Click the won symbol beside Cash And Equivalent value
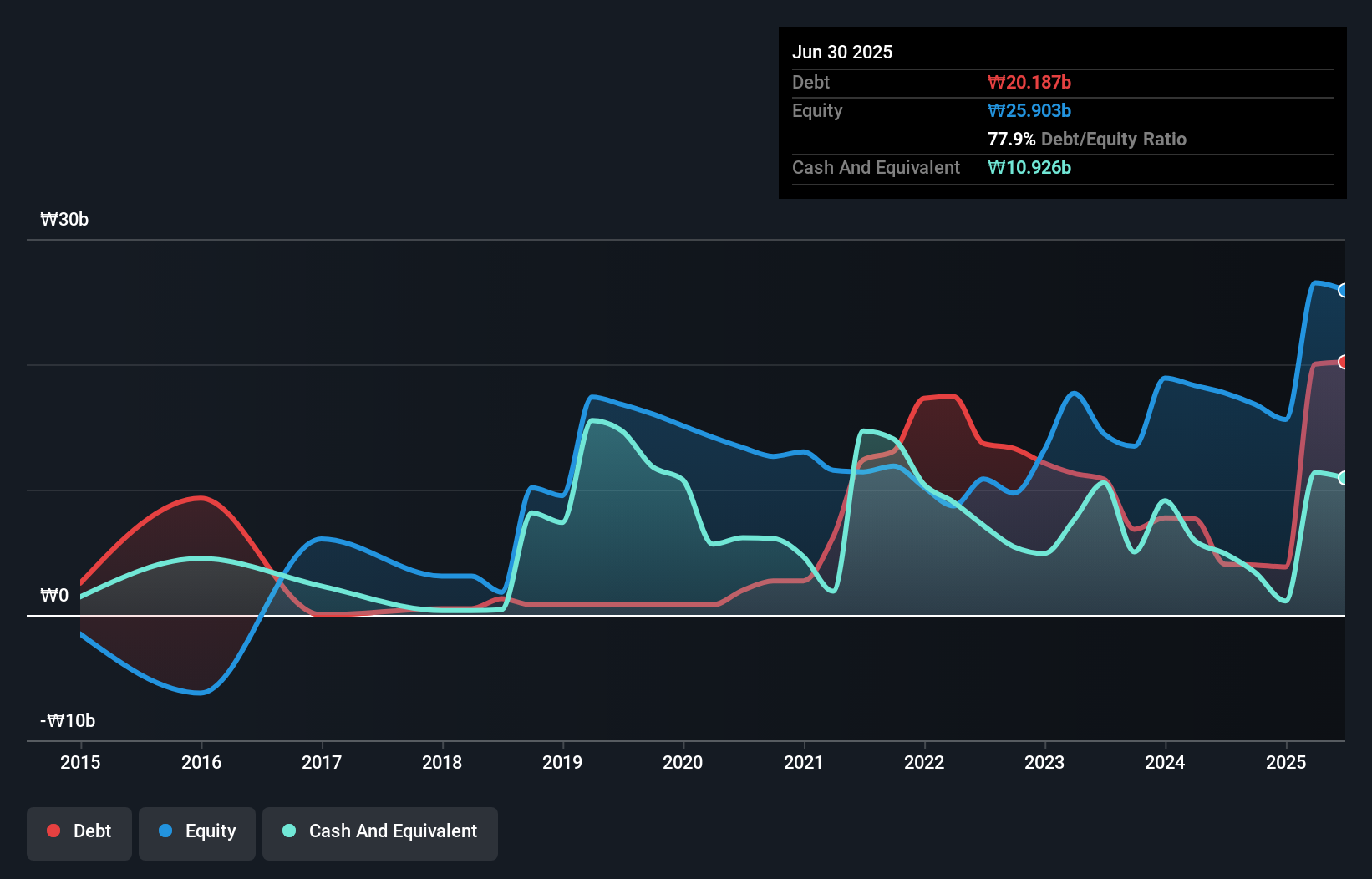Image resolution: width=1372 pixels, height=879 pixels. coord(995,168)
